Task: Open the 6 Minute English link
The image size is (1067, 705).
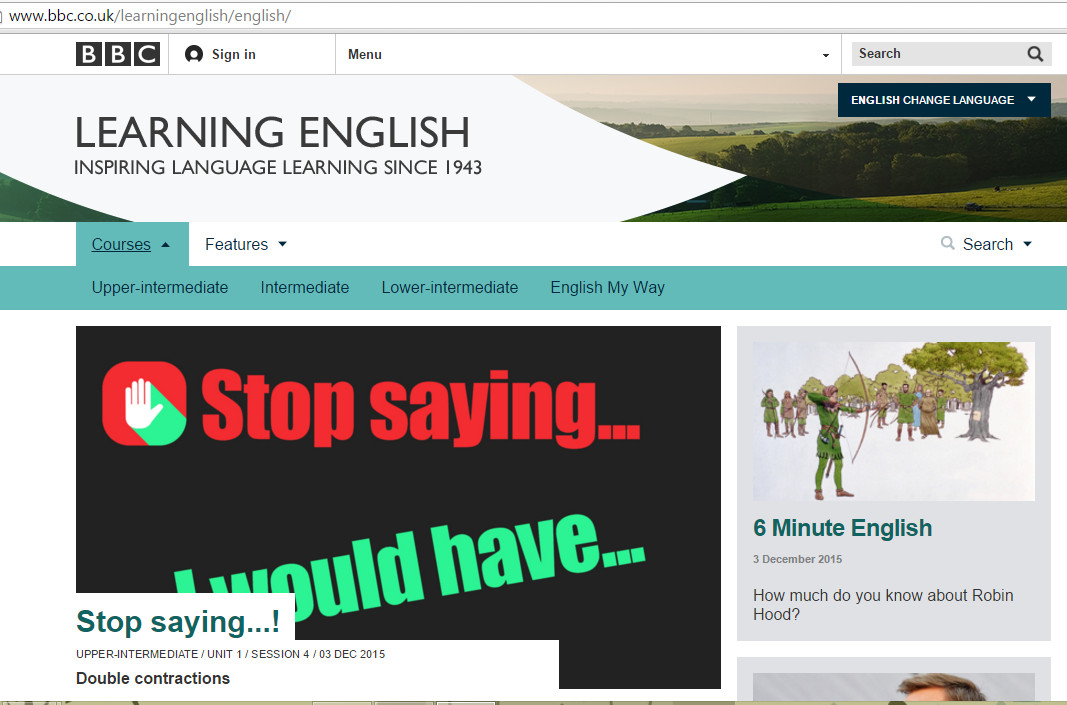Action: pos(842,528)
